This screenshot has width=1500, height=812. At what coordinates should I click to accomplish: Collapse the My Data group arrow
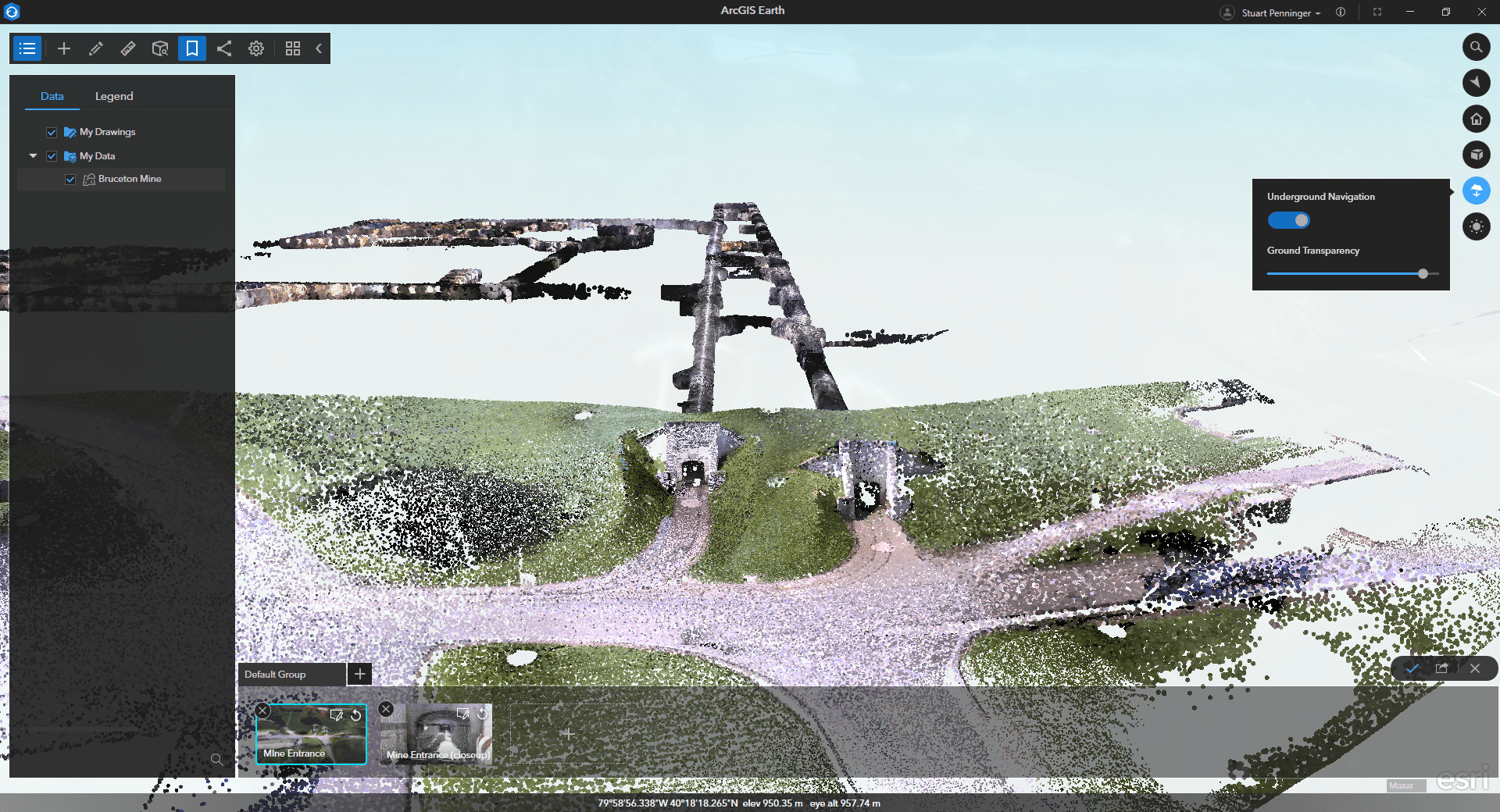[x=33, y=156]
